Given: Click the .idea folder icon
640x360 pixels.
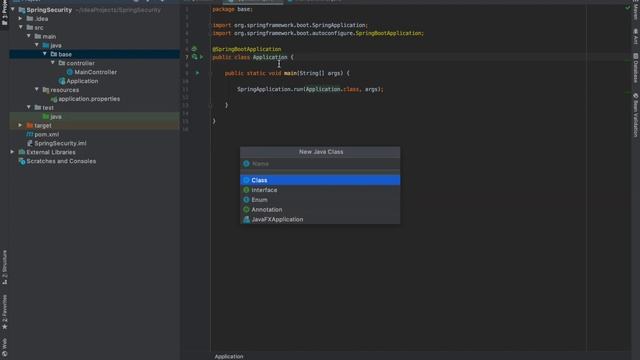Looking at the screenshot, I should pos(30,18).
